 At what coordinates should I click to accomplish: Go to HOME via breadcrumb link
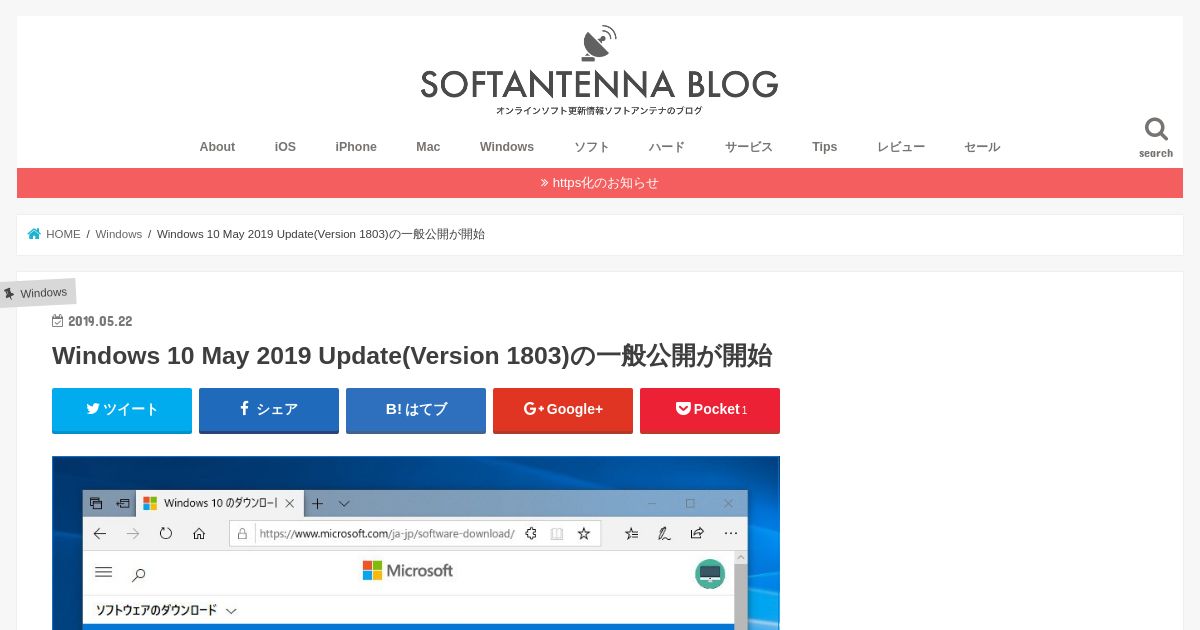coord(63,234)
